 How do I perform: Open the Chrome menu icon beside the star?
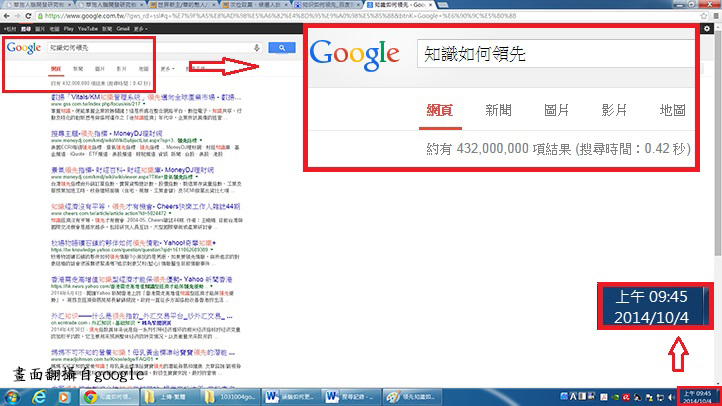(716, 16)
